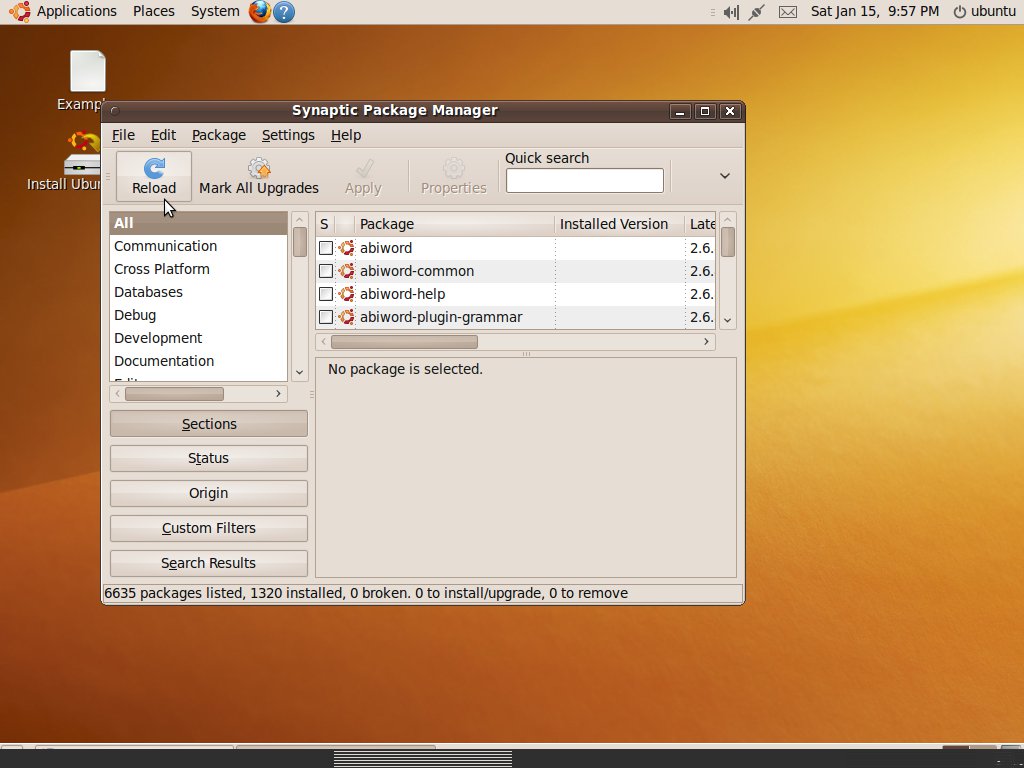Open the File menu
This screenshot has width=1024, height=768.
pyautogui.click(x=123, y=135)
